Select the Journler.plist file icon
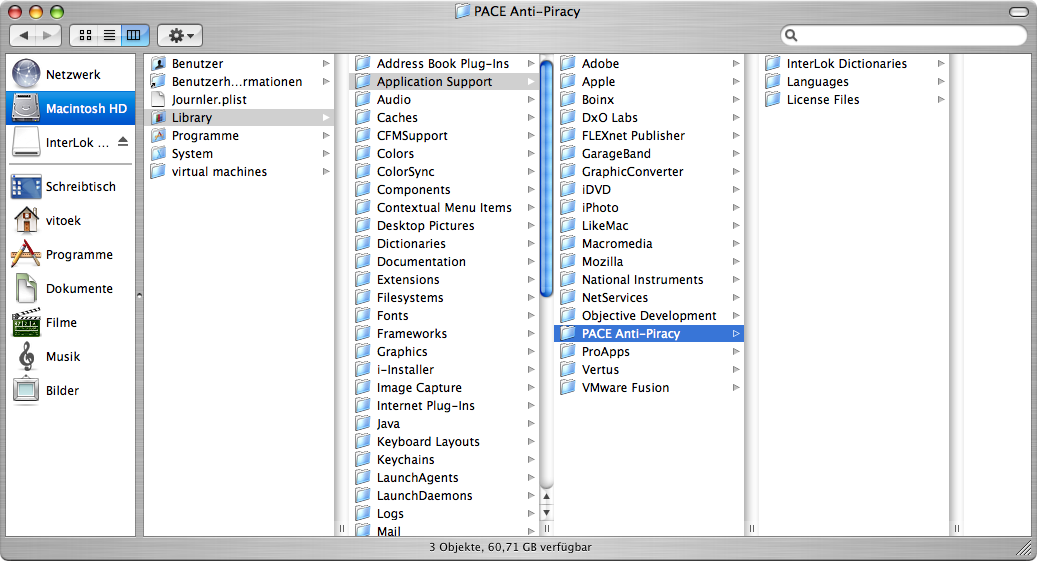Image resolution: width=1037 pixels, height=561 pixels. (x=158, y=99)
